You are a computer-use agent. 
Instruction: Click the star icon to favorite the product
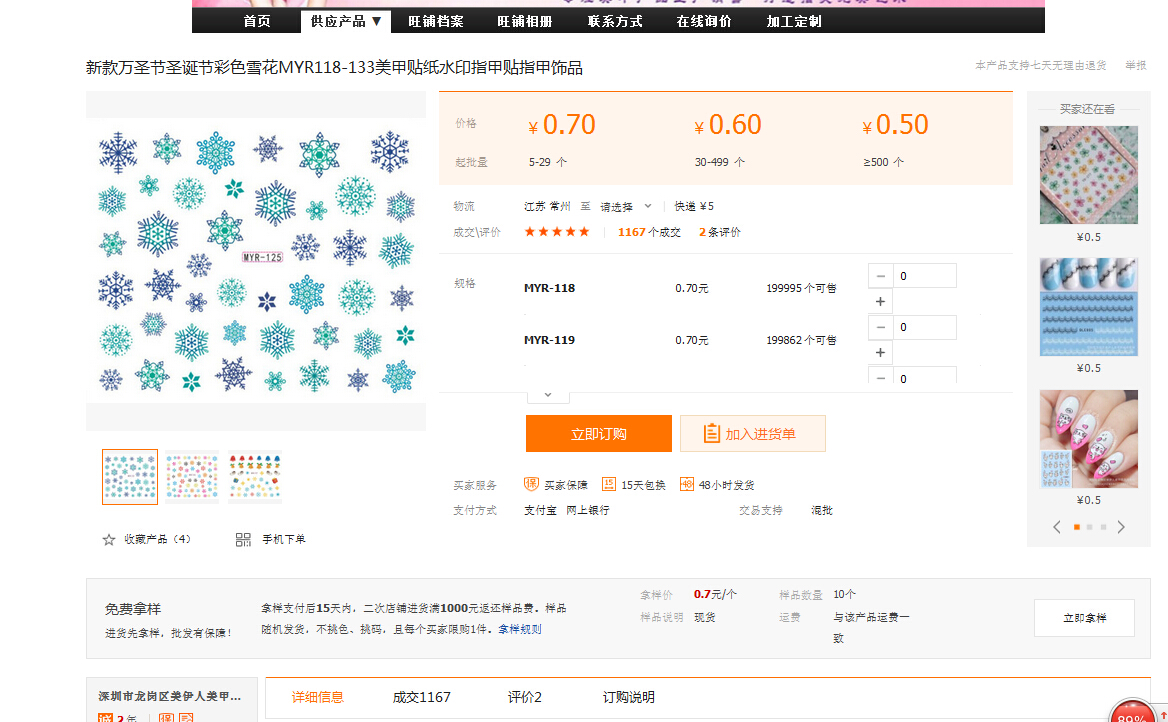coord(109,540)
